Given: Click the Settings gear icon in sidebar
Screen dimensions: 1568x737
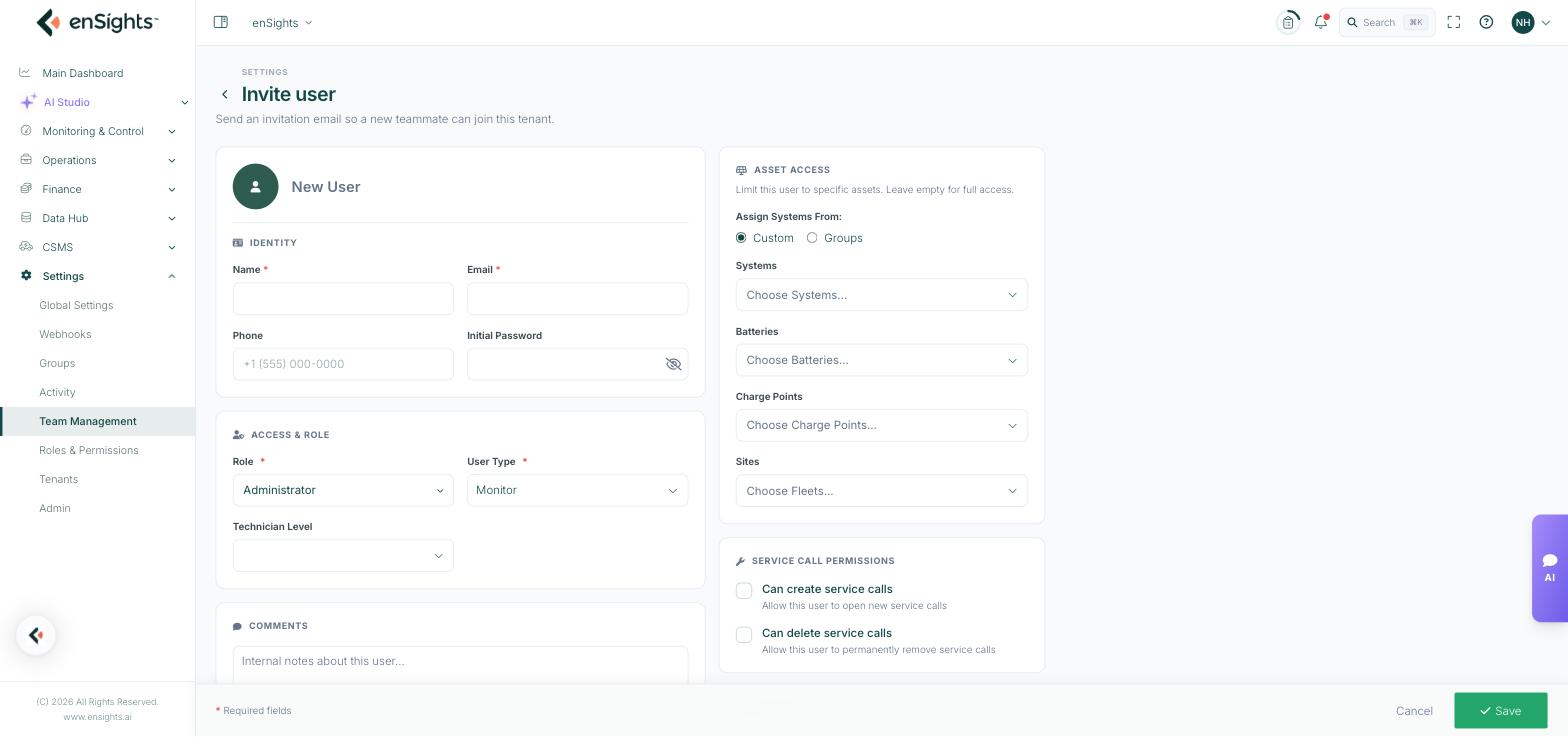Looking at the screenshot, I should [x=26, y=276].
